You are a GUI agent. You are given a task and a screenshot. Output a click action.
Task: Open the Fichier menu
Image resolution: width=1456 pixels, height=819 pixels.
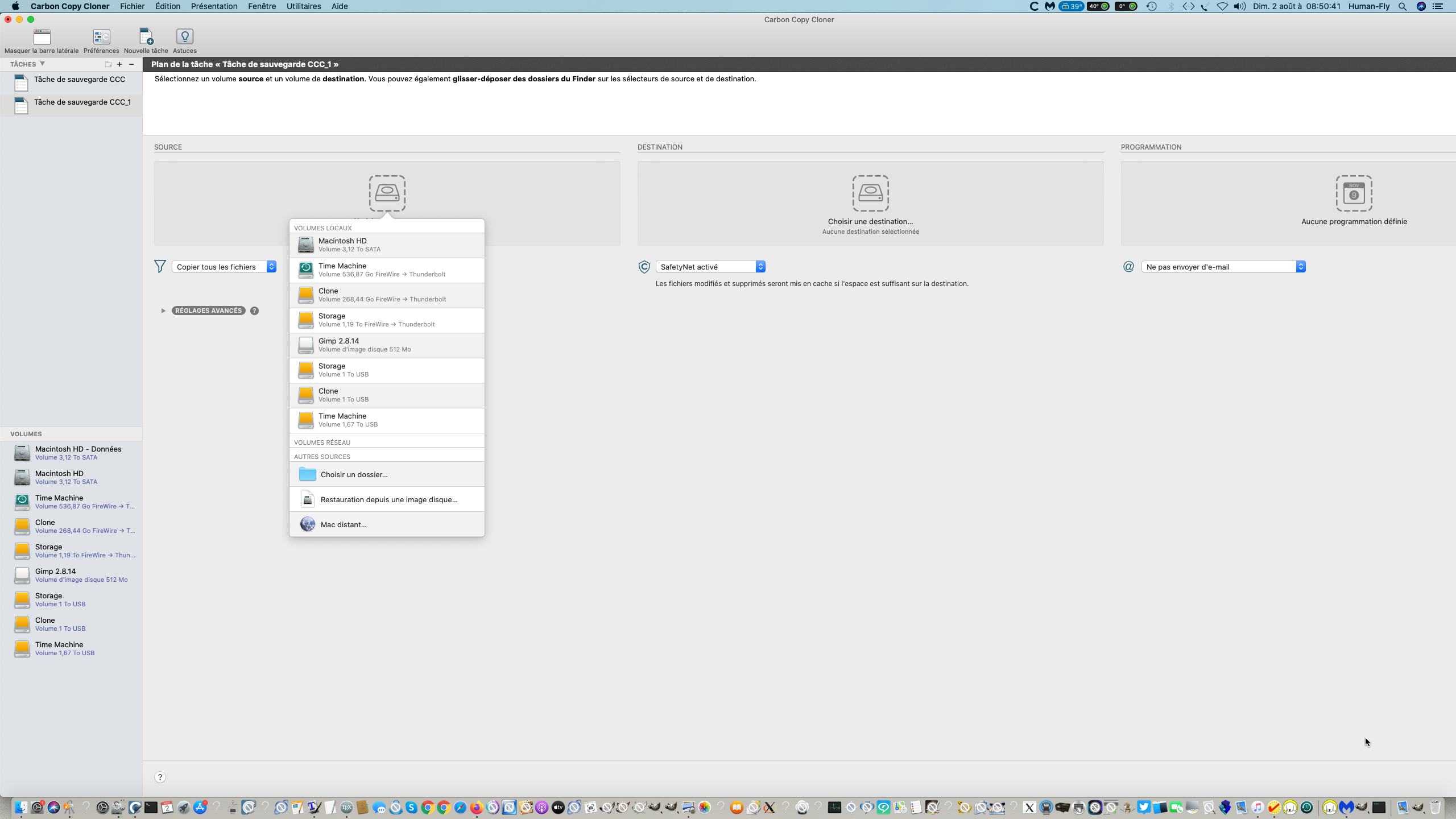point(132,6)
